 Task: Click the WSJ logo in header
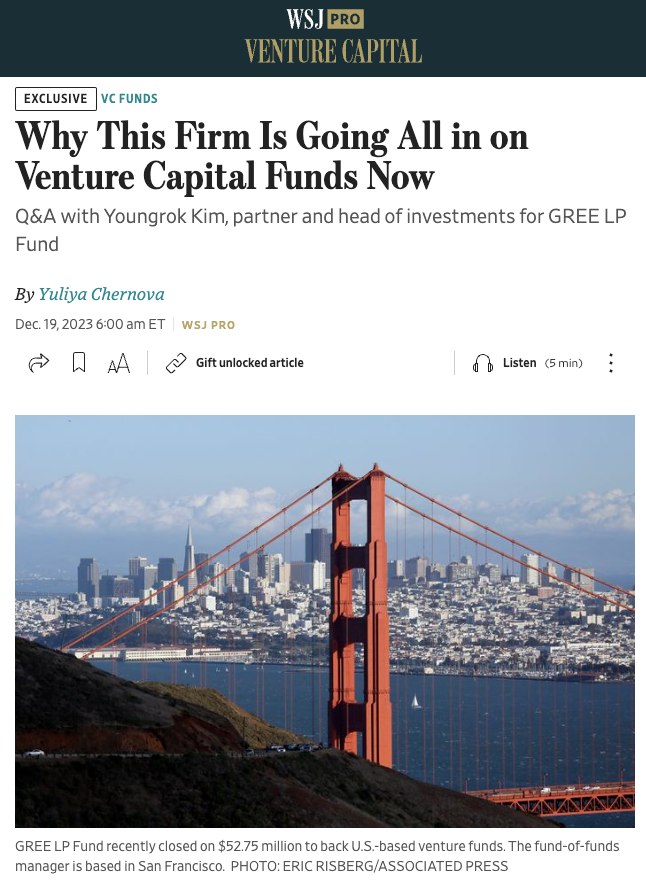pyautogui.click(x=304, y=19)
